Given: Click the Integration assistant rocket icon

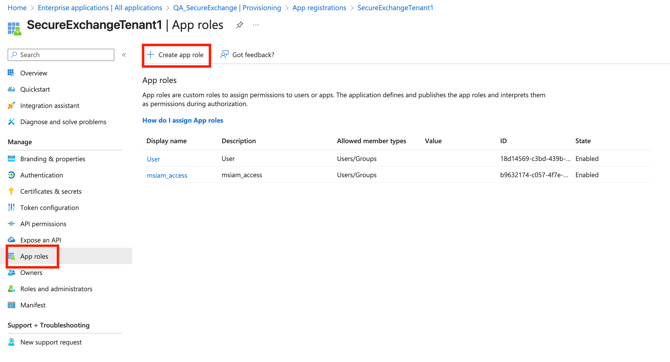Looking at the screenshot, I should (x=11, y=106).
